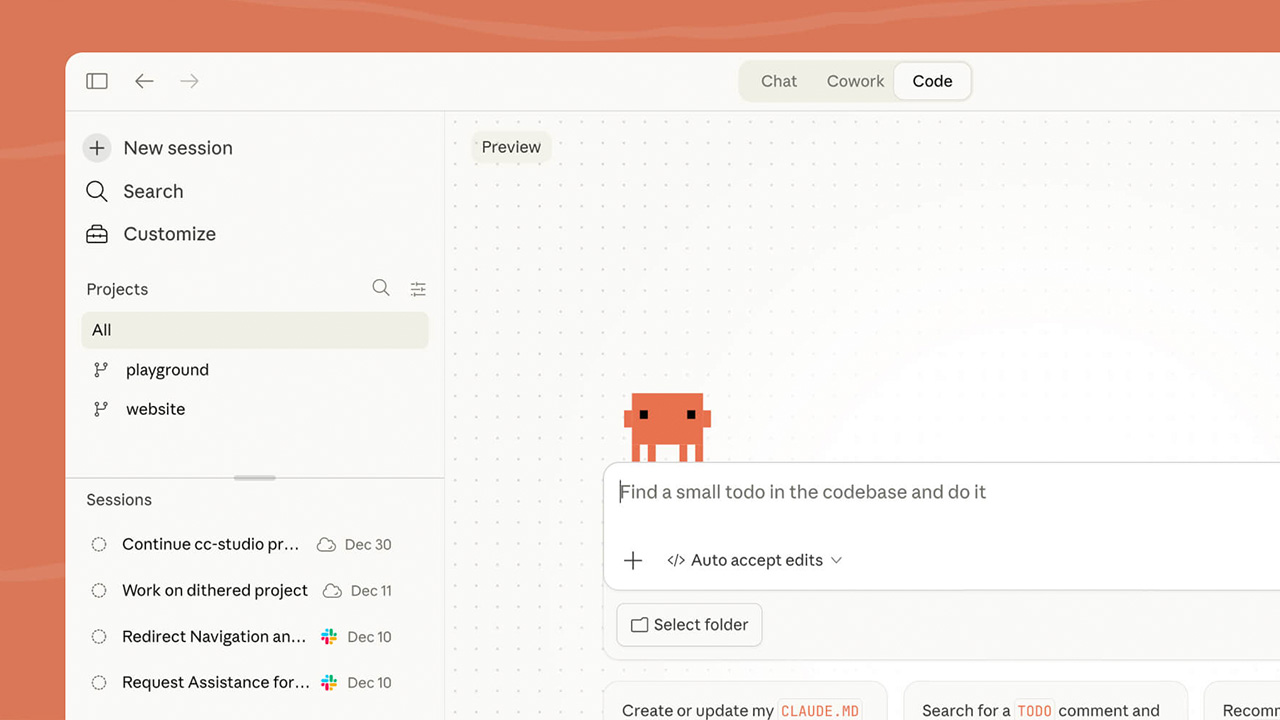1280x720 pixels.
Task: Switch to the Chat tab
Action: pos(779,81)
